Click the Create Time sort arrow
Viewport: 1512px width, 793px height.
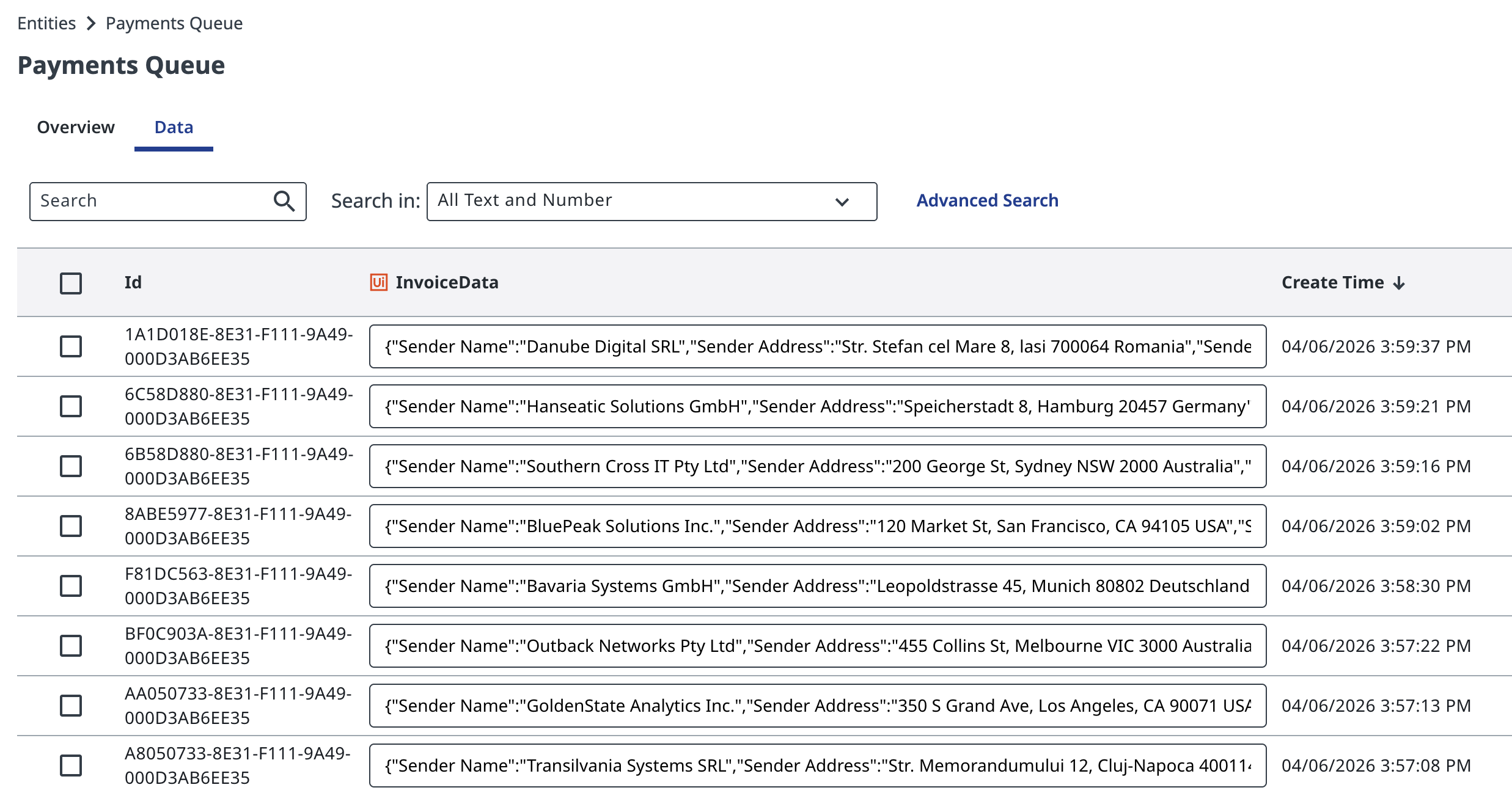[1399, 283]
